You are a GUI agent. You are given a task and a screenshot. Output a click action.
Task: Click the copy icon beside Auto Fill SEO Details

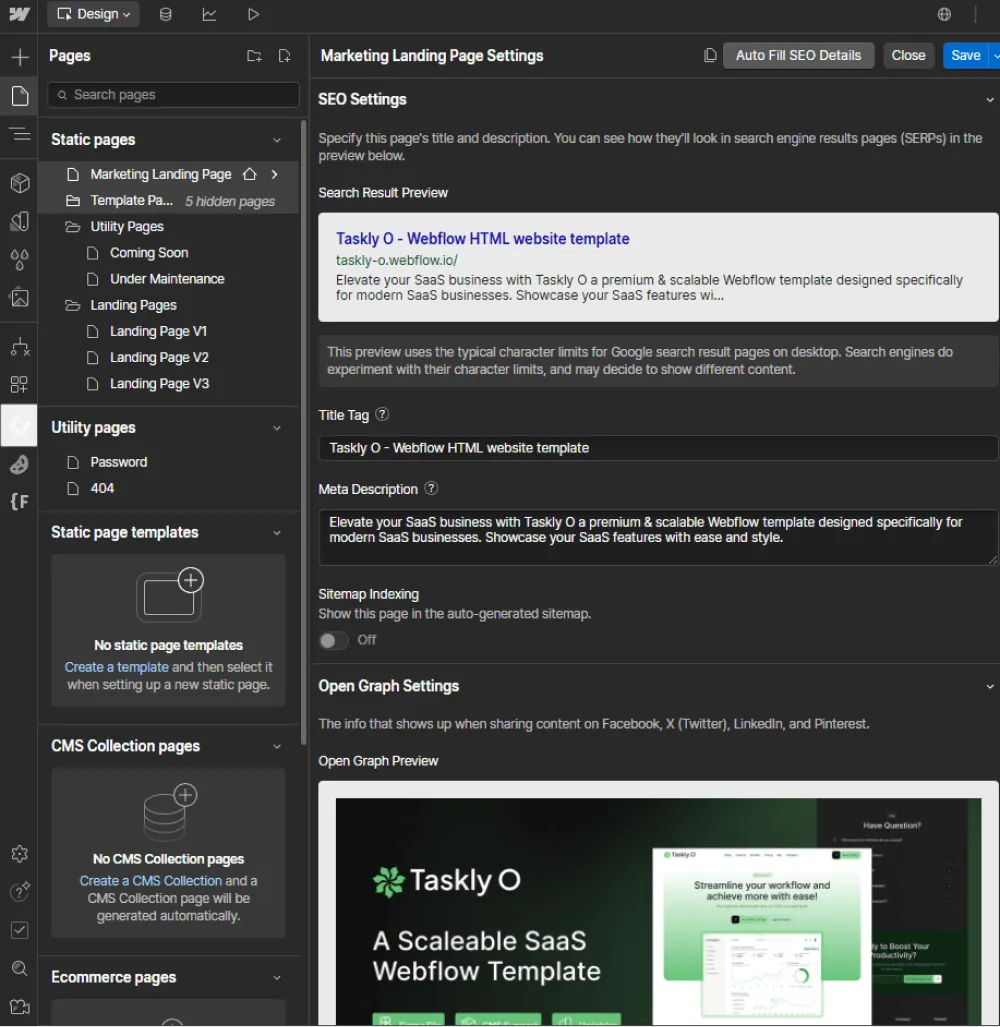(x=710, y=56)
